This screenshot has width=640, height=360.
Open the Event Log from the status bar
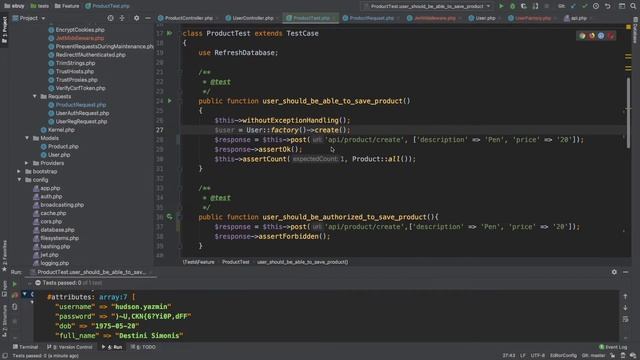tap(613, 347)
